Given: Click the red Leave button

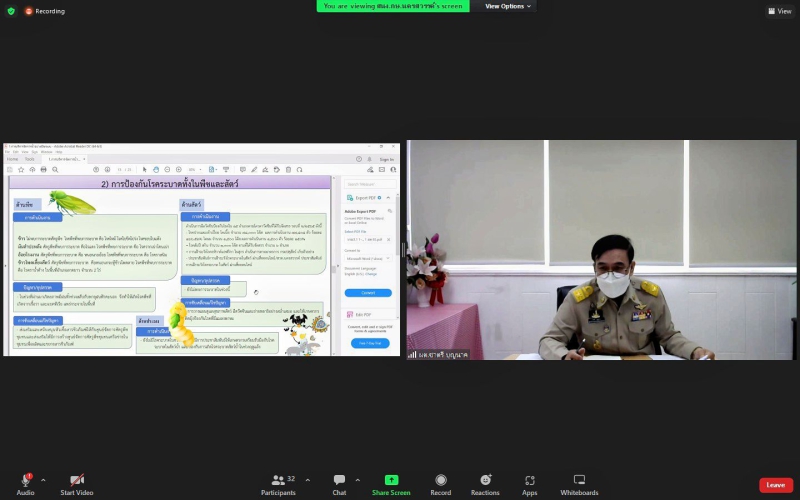Looking at the screenshot, I should click(776, 485).
